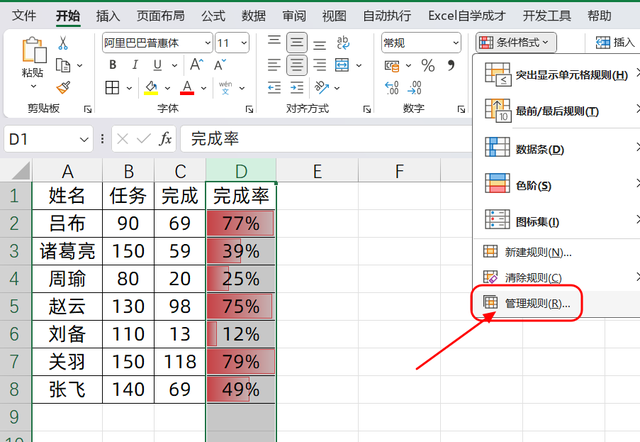Increase decimal places
This screenshot has height=442, width=640.
click(x=392, y=87)
